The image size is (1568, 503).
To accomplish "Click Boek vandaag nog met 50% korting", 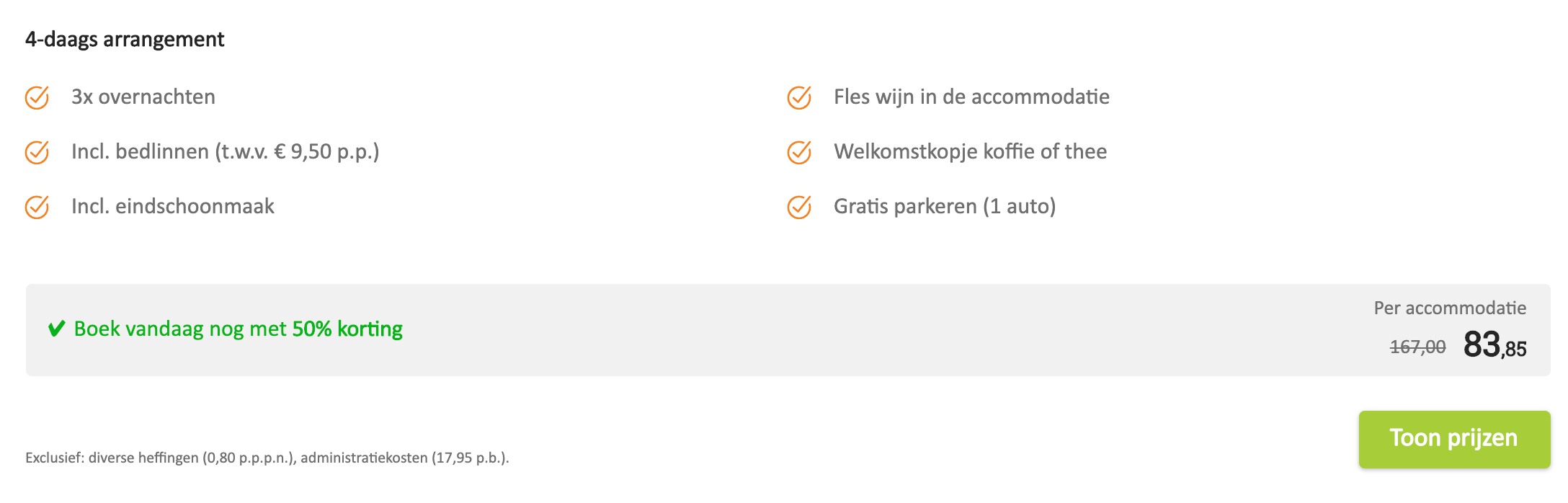I will pos(239,329).
